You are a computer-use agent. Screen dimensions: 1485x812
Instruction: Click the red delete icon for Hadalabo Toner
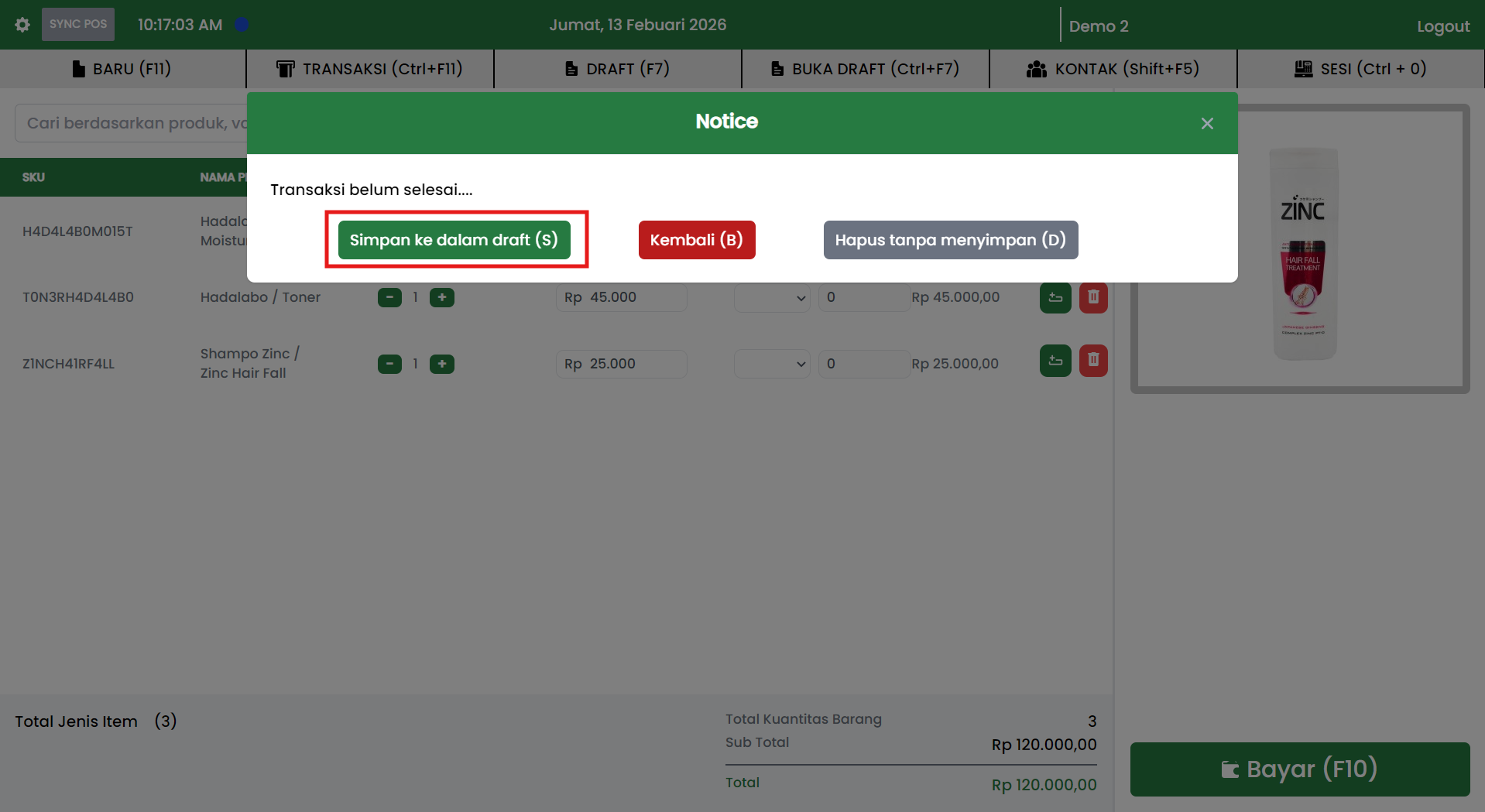coord(1092,297)
